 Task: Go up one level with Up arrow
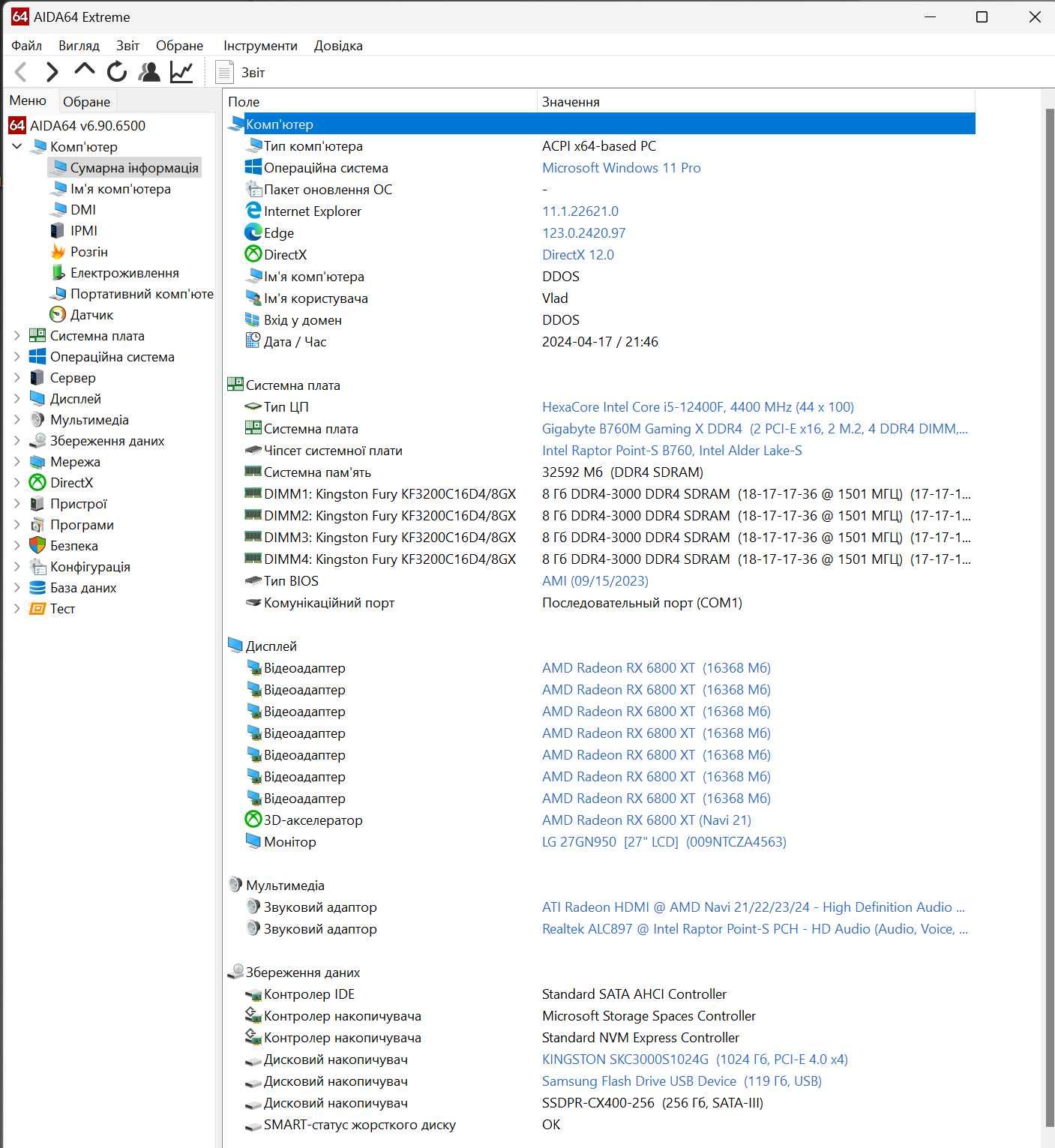pos(84,70)
